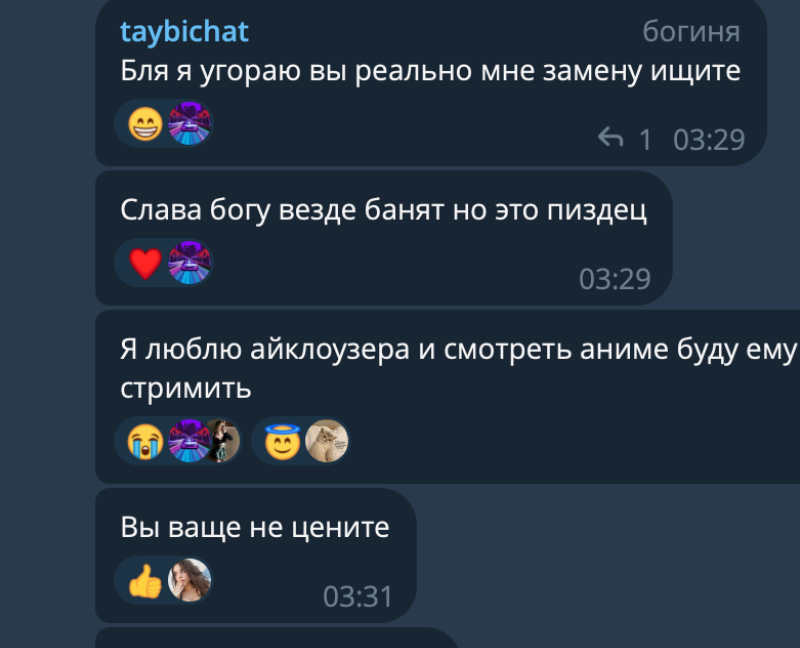Select the айклоузера anime streaming message
This screenshot has width=800, height=648.
pyautogui.click(x=458, y=368)
